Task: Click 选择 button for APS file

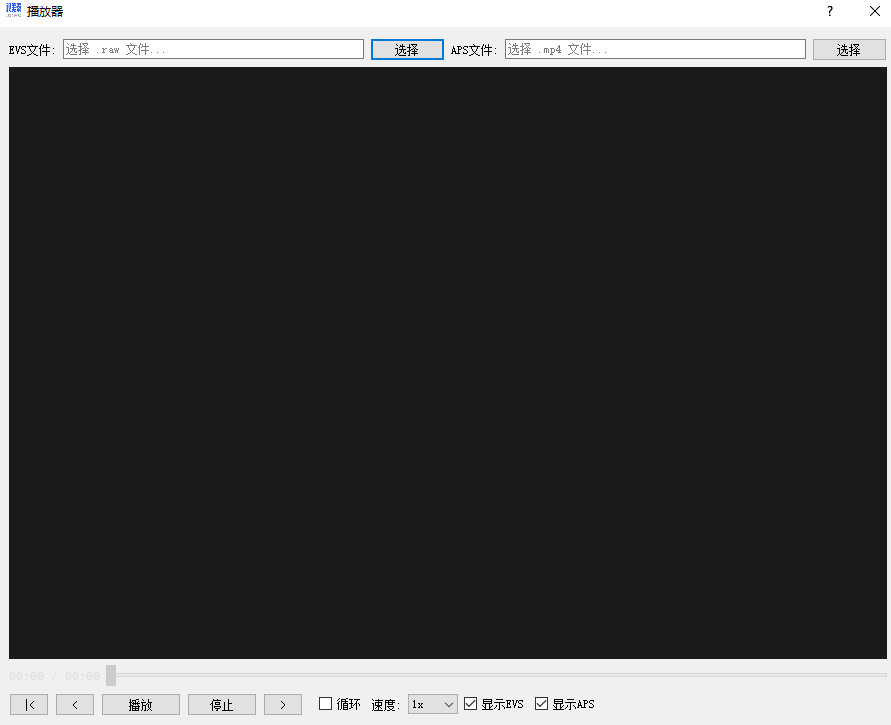Action: click(x=849, y=49)
